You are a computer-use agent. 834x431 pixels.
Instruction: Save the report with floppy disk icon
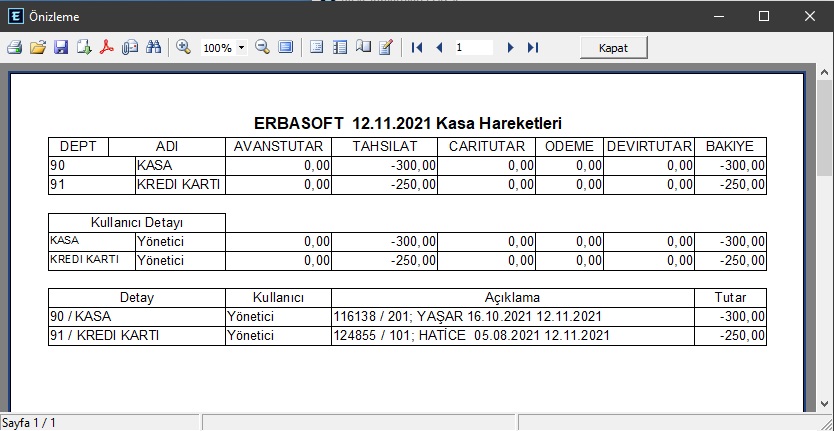61,47
